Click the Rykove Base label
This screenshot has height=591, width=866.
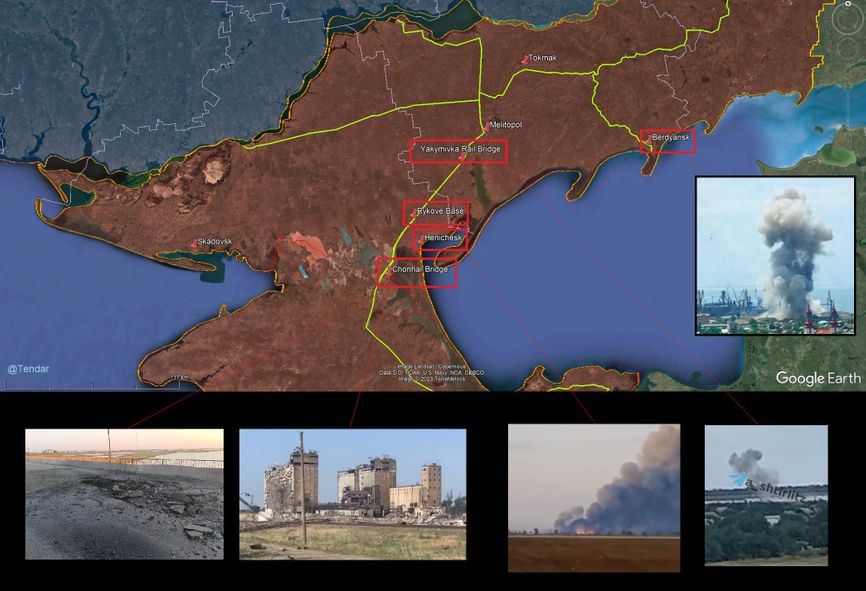pos(440,211)
